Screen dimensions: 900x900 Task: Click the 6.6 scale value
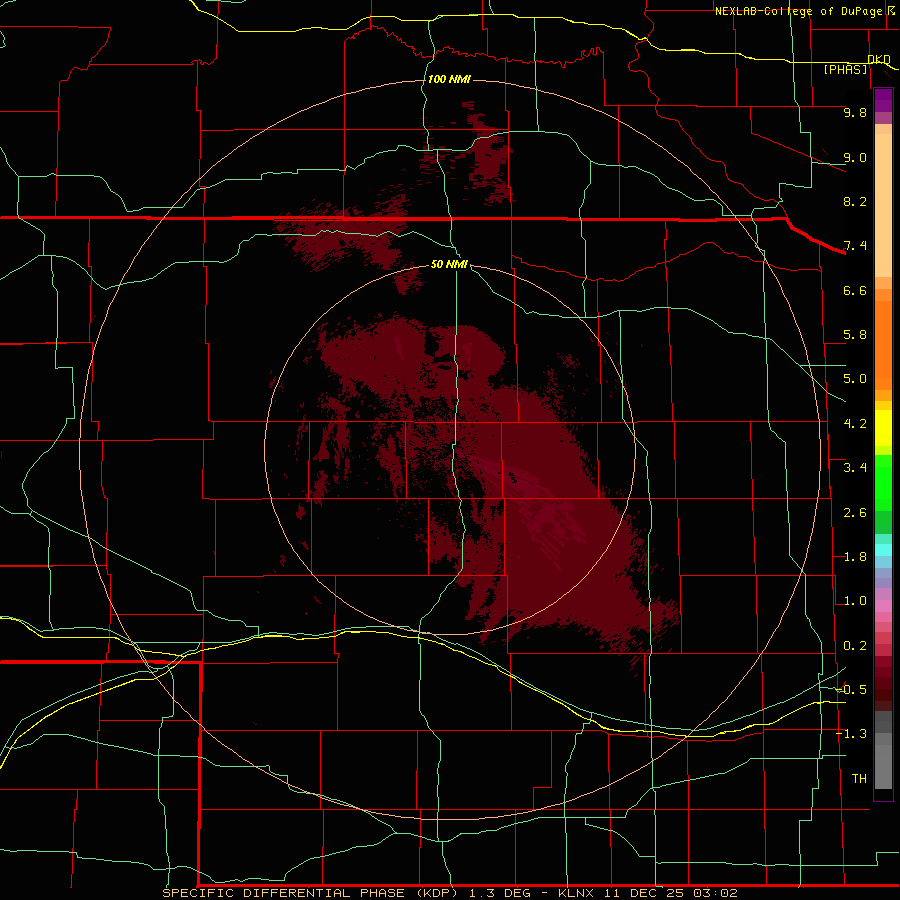855,290
